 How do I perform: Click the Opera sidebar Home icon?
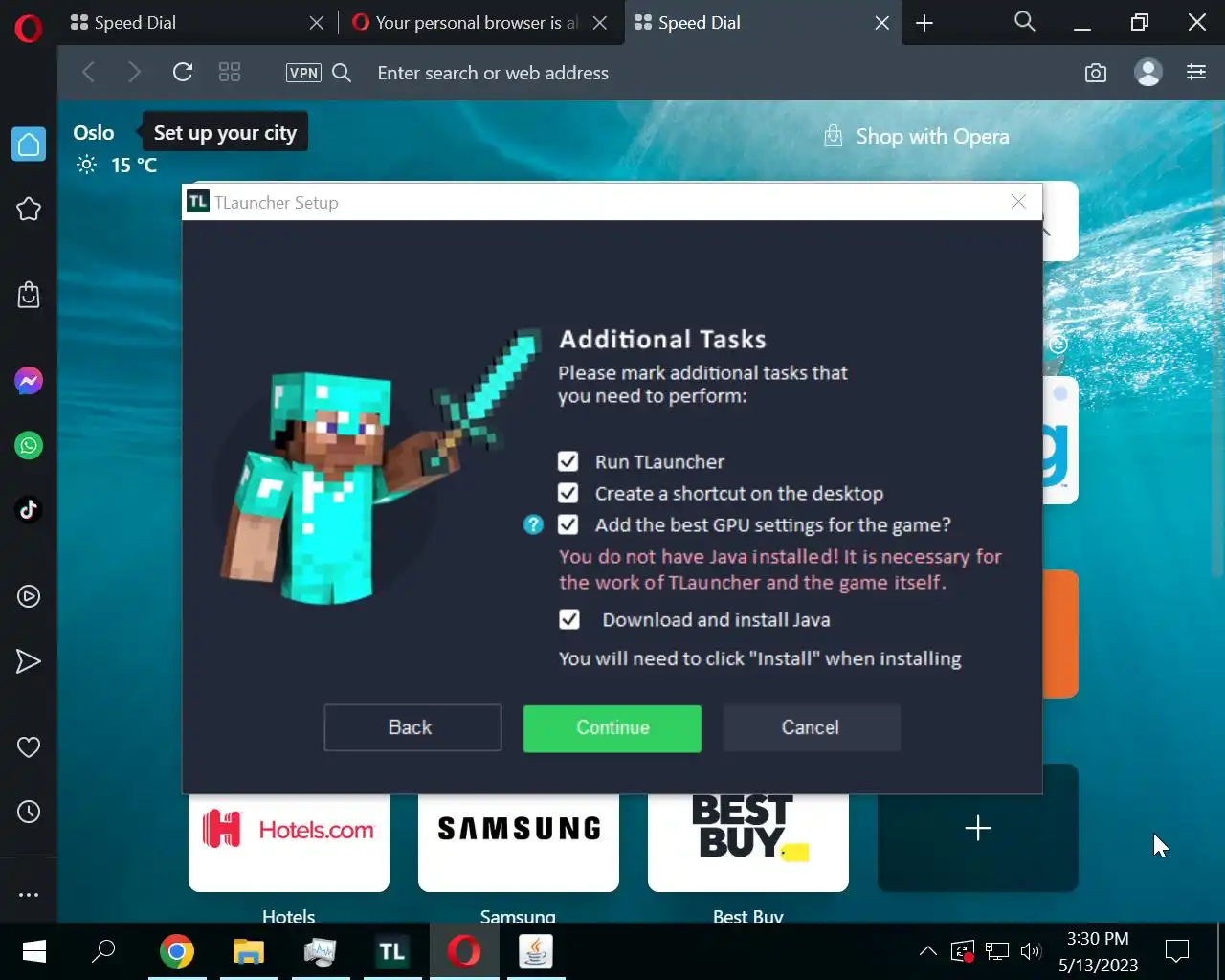[29, 145]
